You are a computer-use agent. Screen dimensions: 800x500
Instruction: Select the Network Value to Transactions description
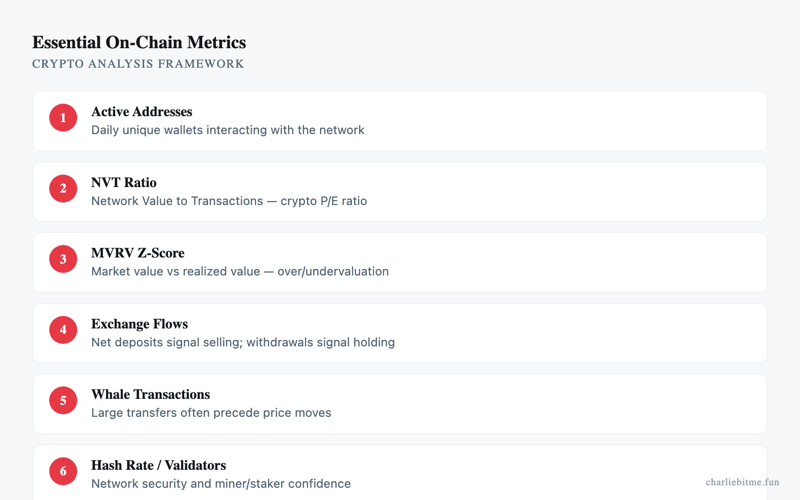pyautogui.click(x=229, y=201)
